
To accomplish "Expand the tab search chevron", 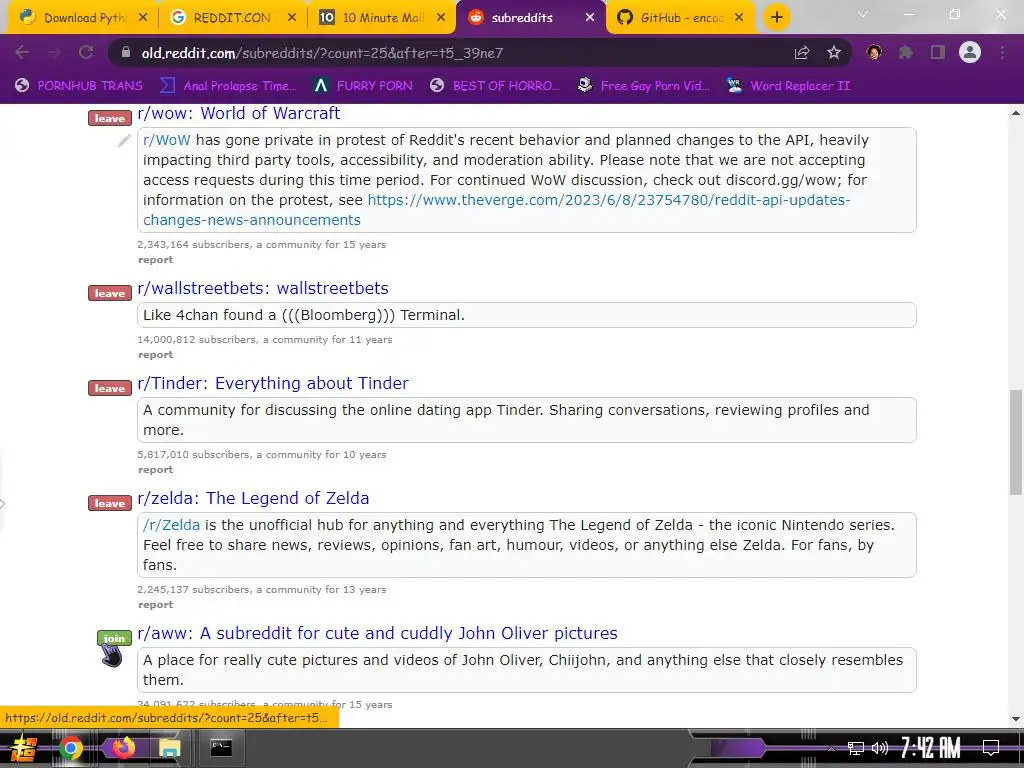I will (x=863, y=14).
